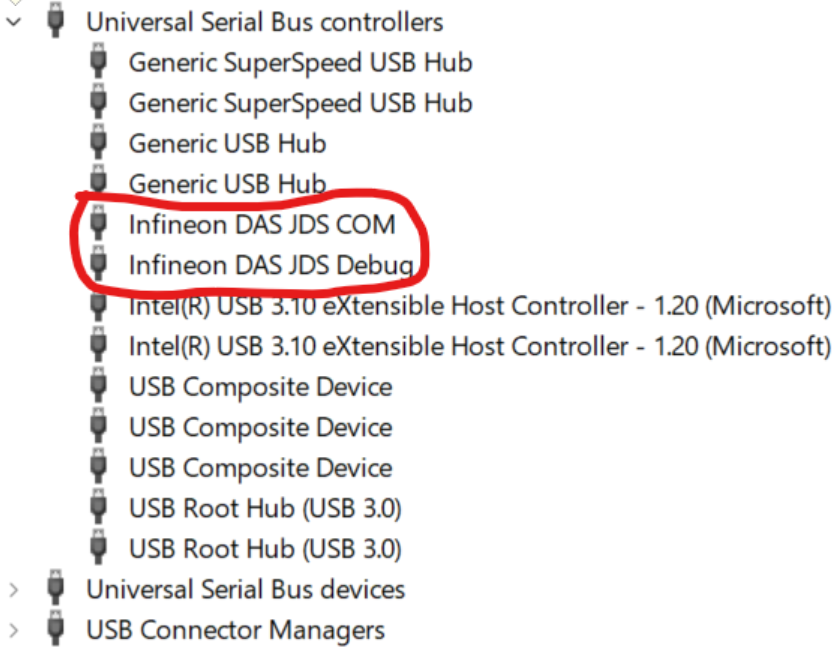
Task: Expand the USB Connector Managers category
Action: 12,630
